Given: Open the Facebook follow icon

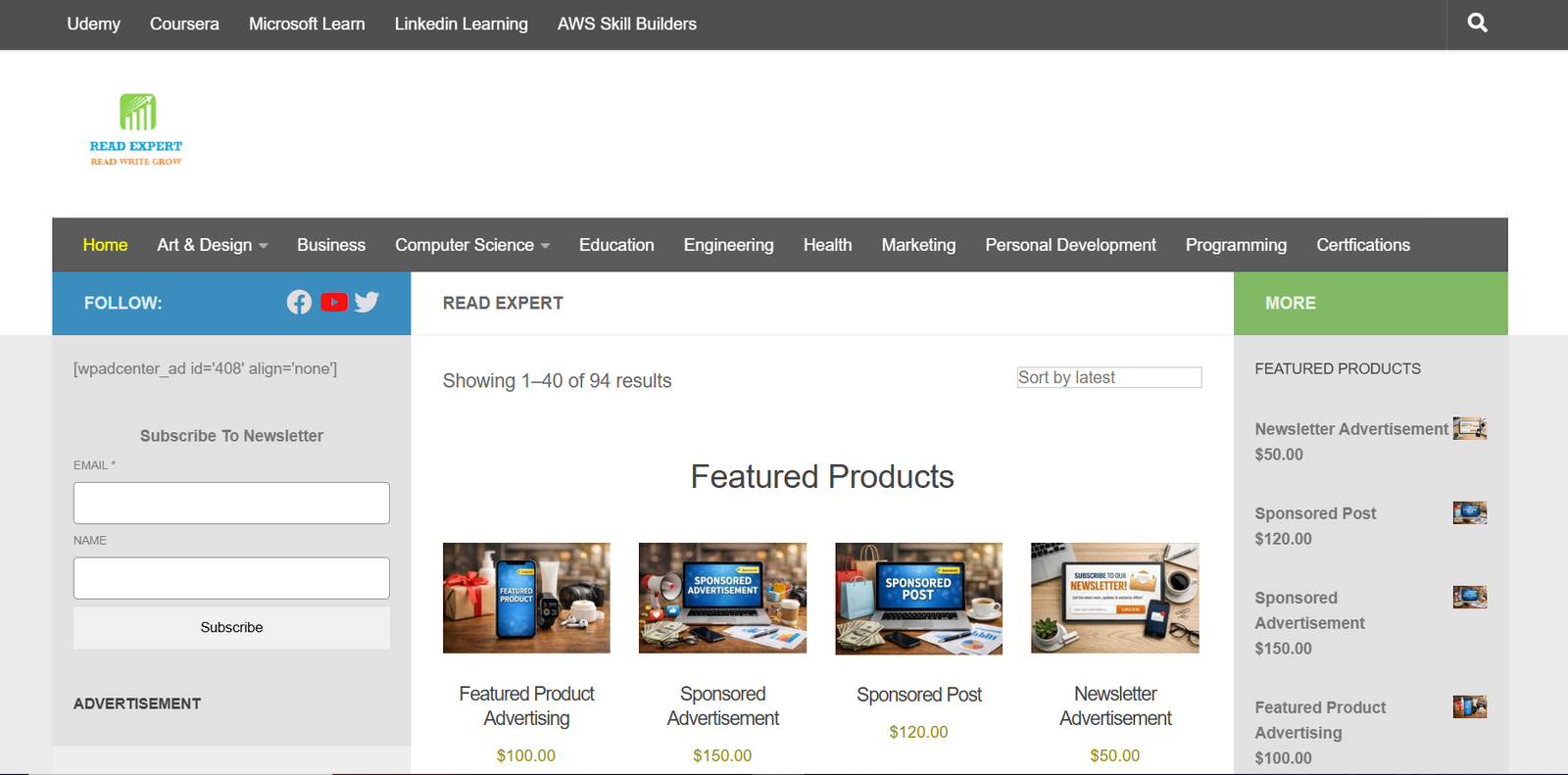Looking at the screenshot, I should click(299, 303).
